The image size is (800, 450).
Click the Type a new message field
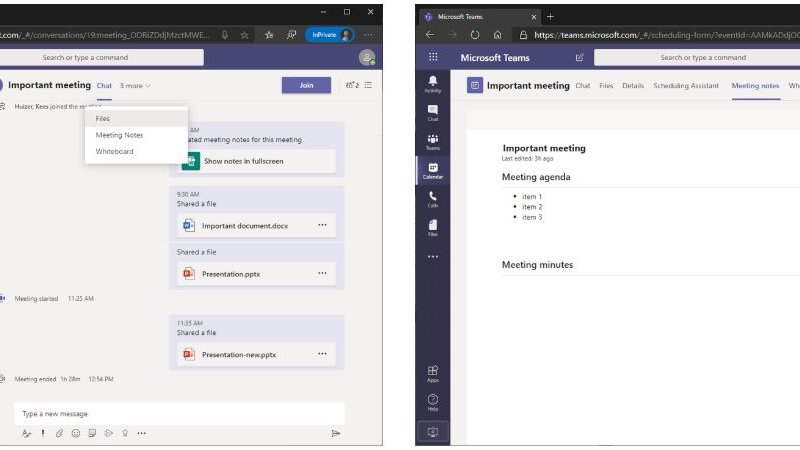179,414
